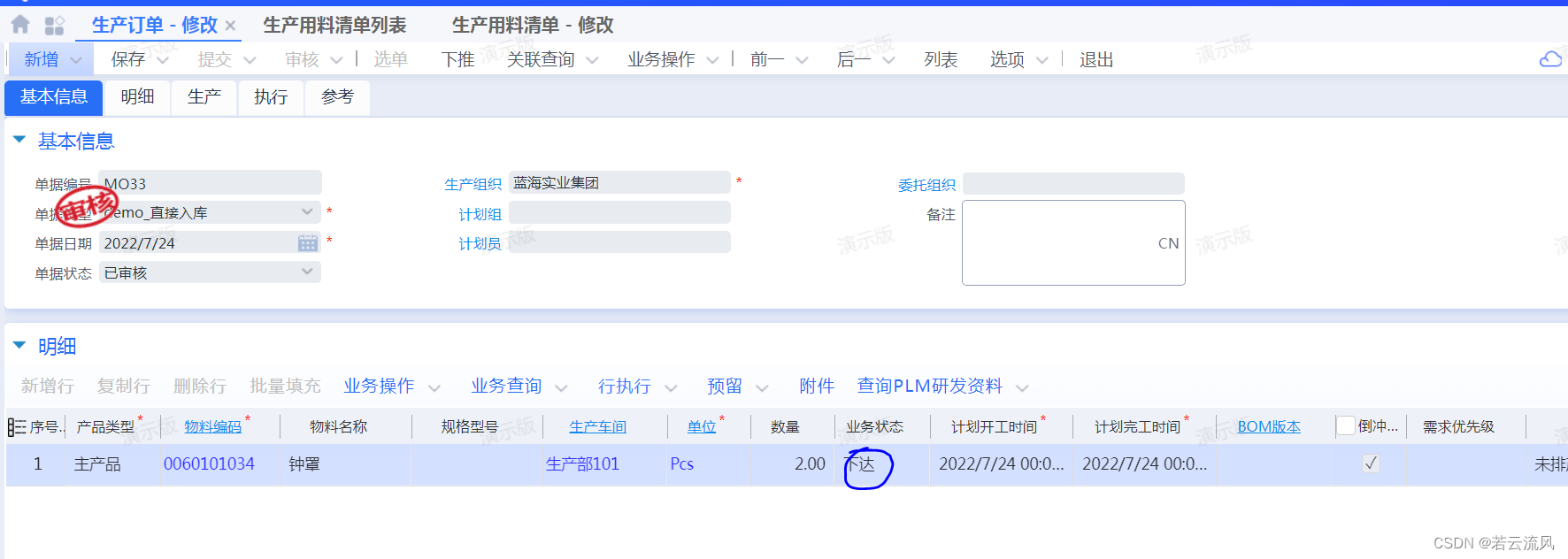Open the 选项 dropdown
Screen dimensions: 1568x559
[x=1018, y=59]
